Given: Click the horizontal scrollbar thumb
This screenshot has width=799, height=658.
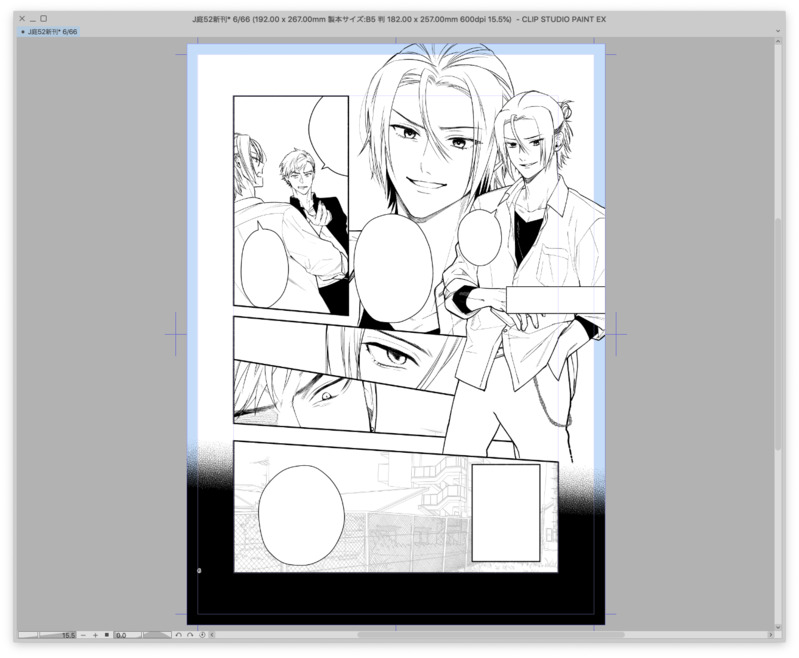Looking at the screenshot, I should tap(491, 635).
